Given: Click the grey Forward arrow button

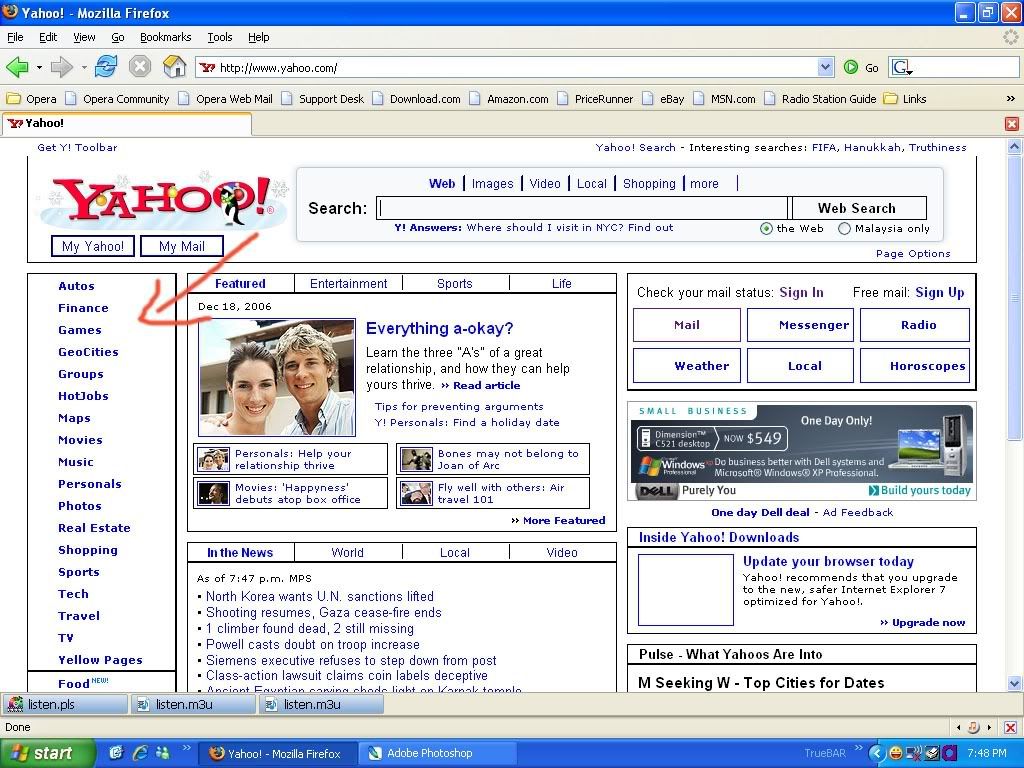Looking at the screenshot, I should (61, 67).
